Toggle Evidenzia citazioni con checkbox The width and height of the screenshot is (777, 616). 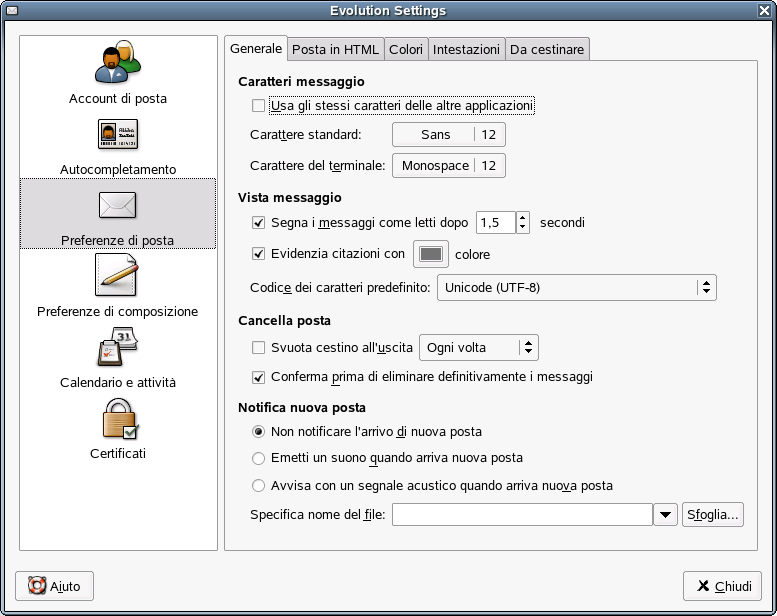coord(258,254)
